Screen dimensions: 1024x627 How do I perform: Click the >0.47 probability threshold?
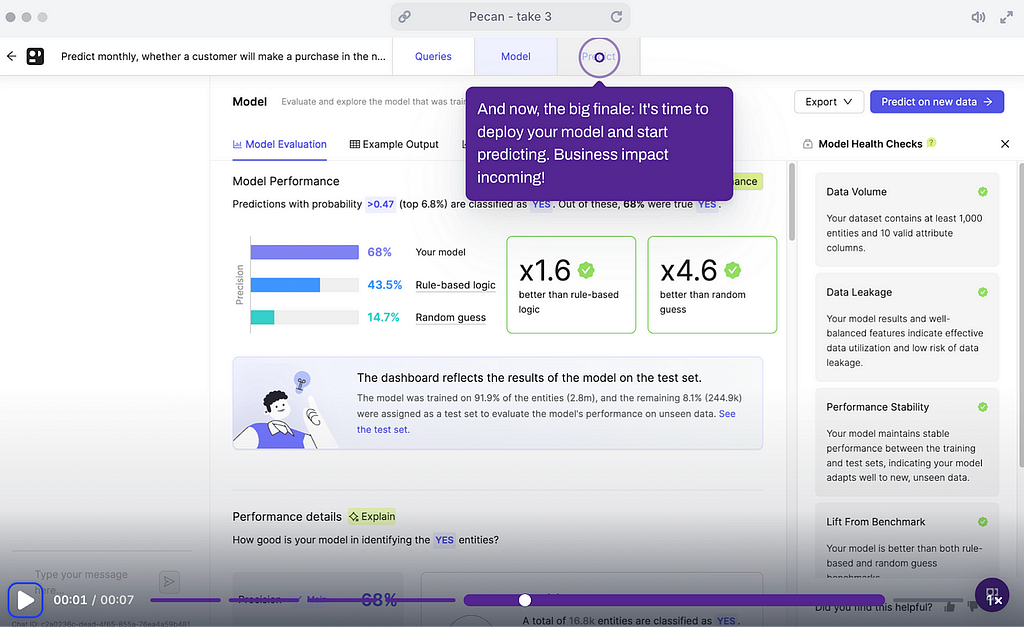pos(380,204)
